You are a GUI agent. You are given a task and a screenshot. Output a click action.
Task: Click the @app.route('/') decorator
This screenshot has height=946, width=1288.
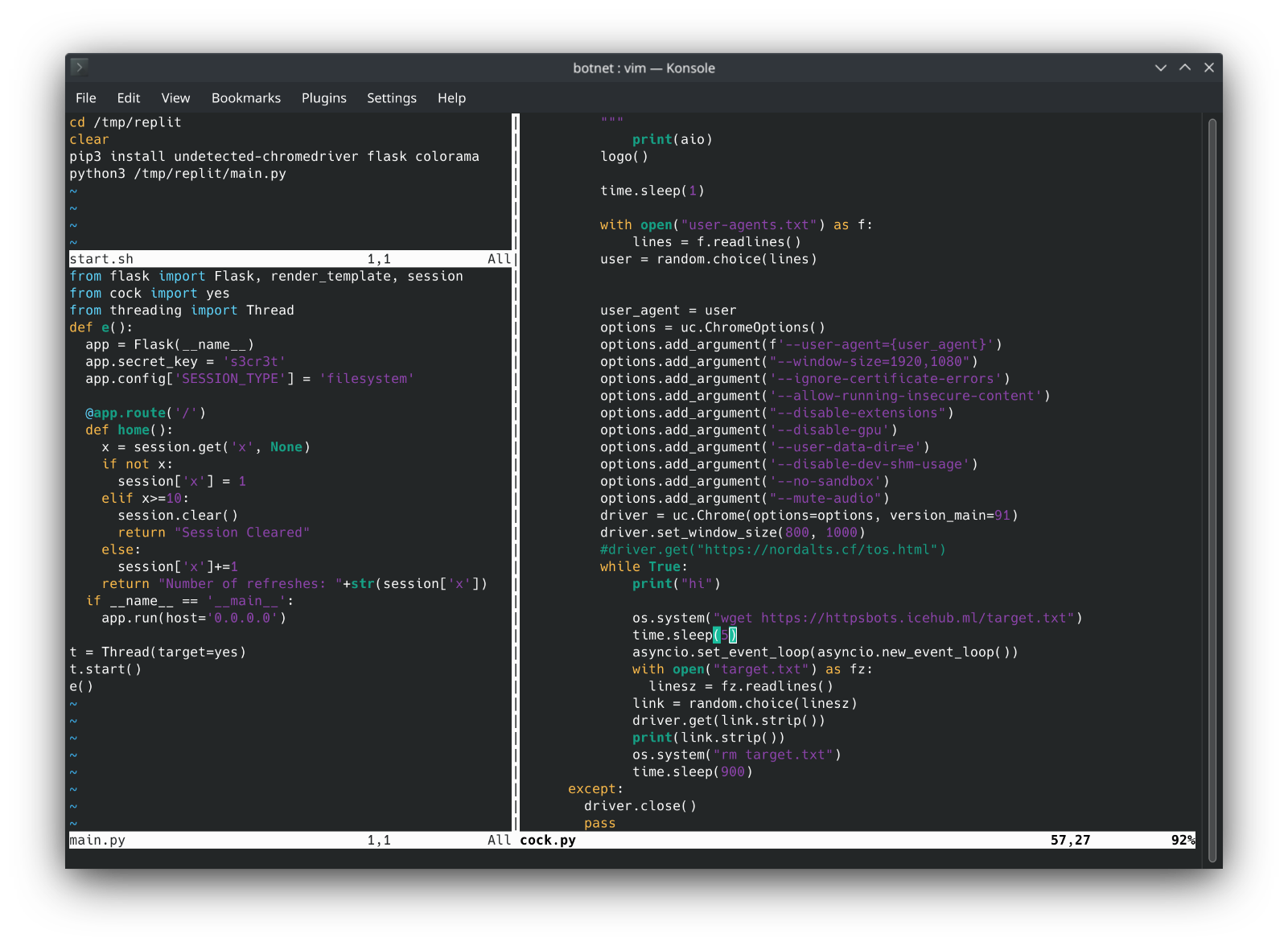click(146, 413)
